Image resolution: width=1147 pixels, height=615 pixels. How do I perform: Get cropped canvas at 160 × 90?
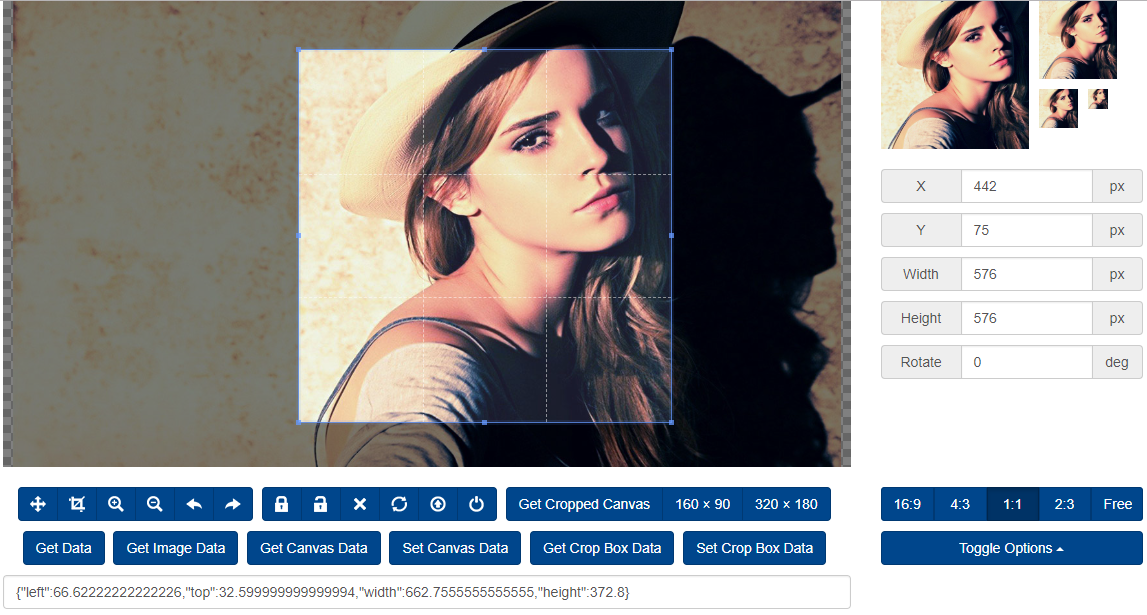[702, 504]
